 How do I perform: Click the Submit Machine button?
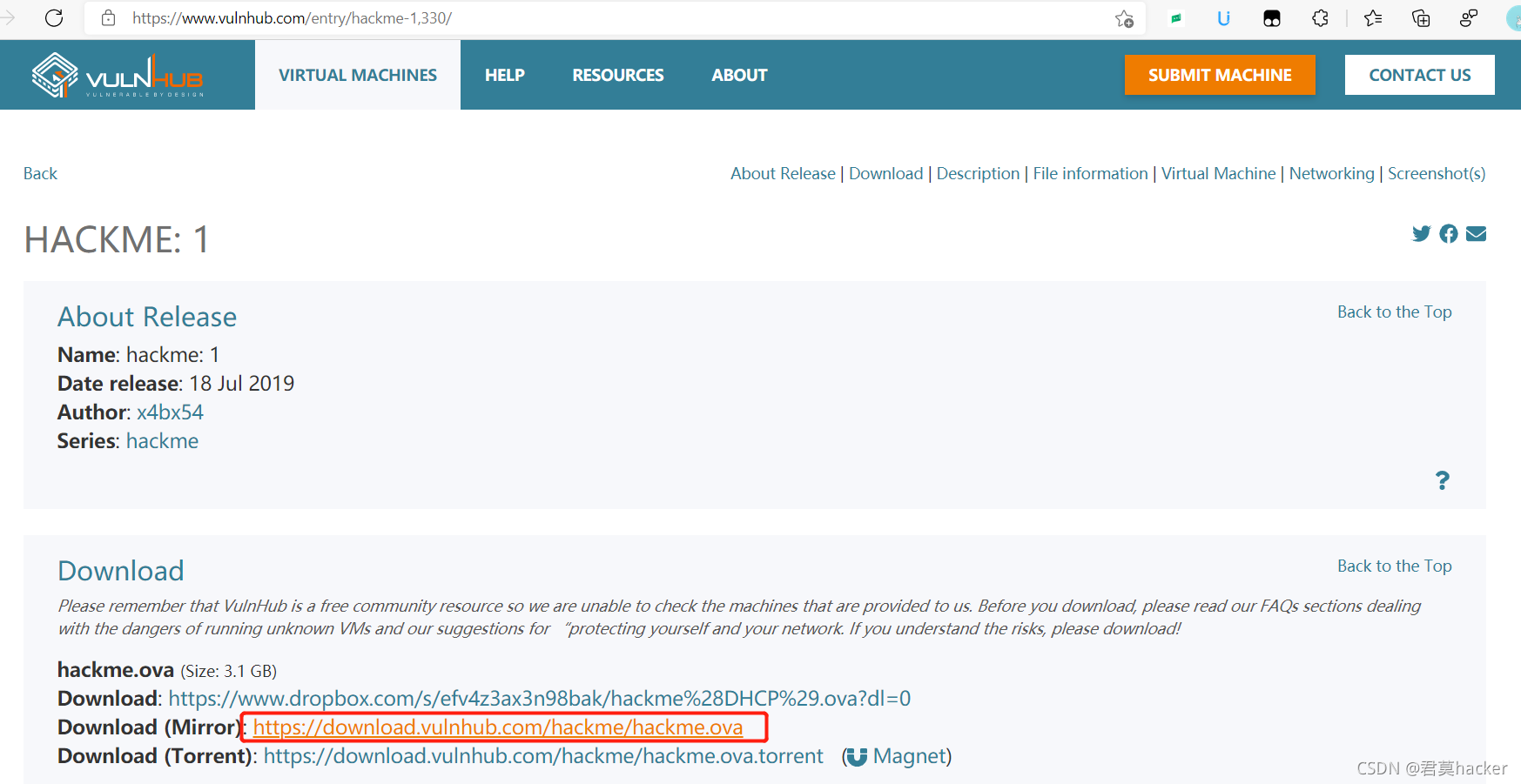(x=1220, y=75)
